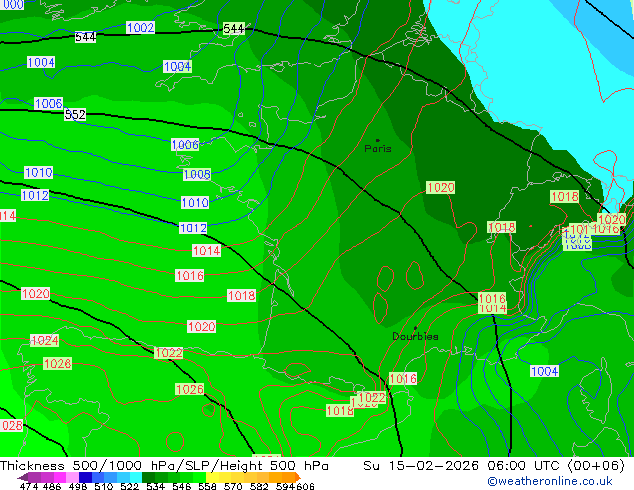The image size is (634, 490).
Task: Click the Thickness 500/1000 hPa/SLP/Height title
Action: tap(164, 466)
